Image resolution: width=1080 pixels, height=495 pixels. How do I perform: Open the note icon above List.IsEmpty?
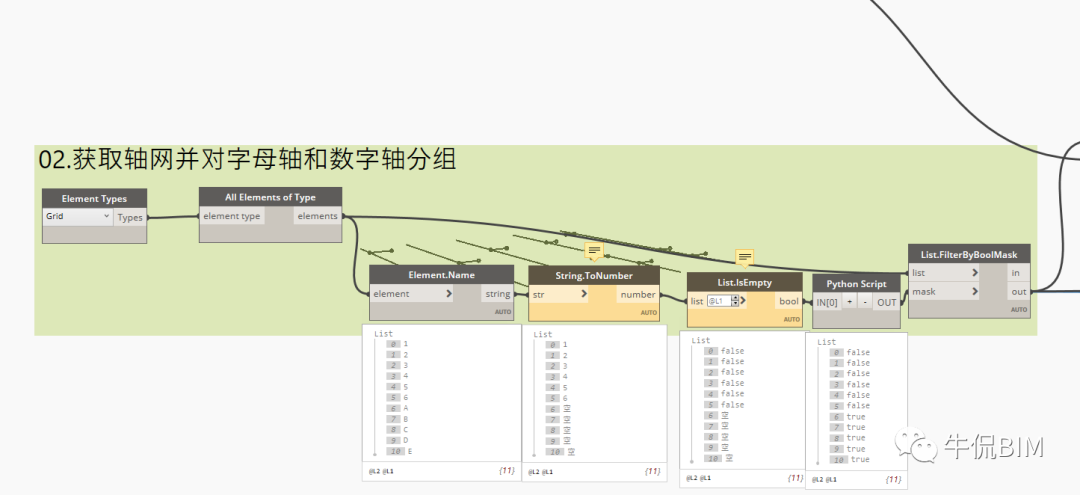pos(745,258)
